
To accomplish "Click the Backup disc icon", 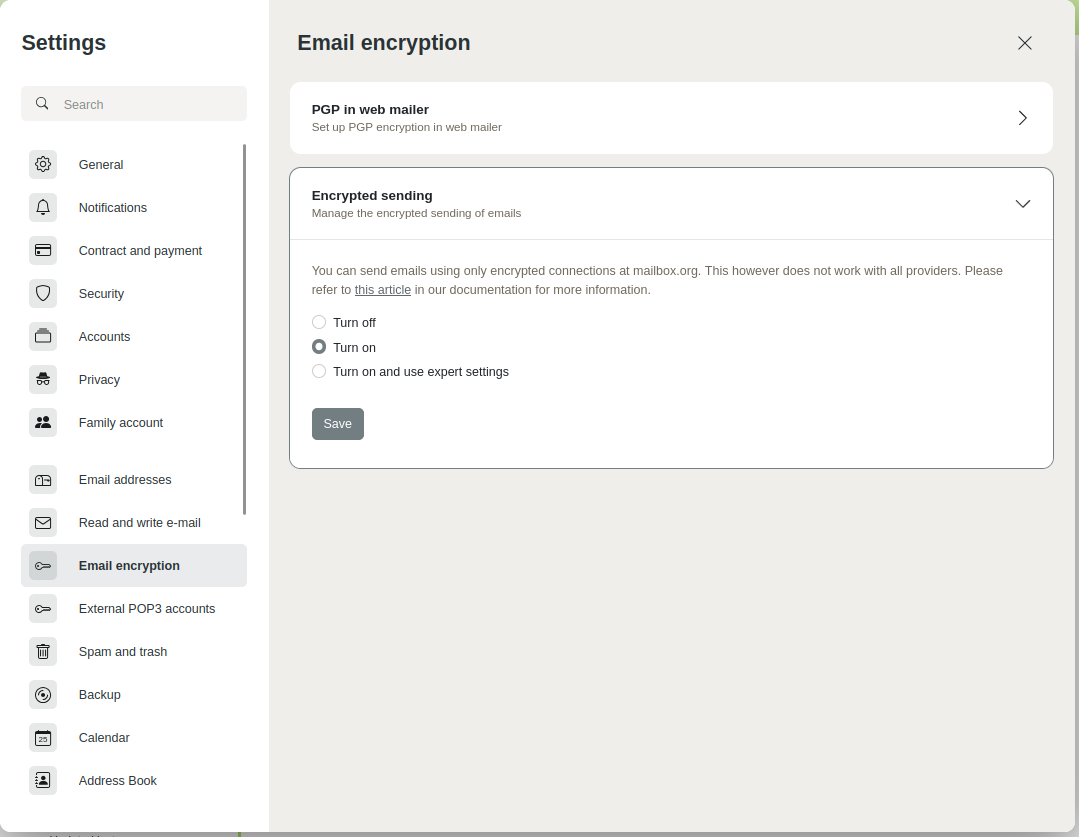I will click(x=43, y=694).
